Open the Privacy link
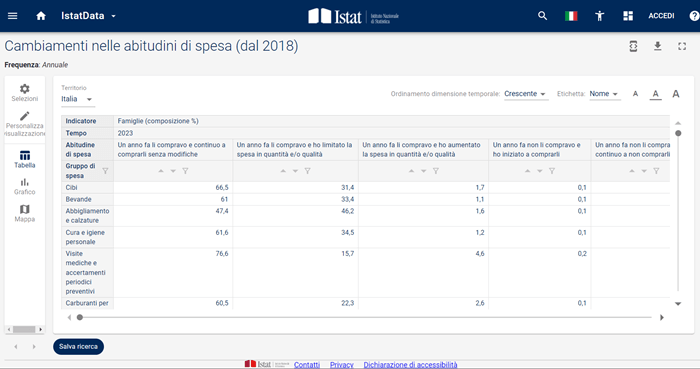Viewport: 700px width, 369px height. tap(342, 365)
